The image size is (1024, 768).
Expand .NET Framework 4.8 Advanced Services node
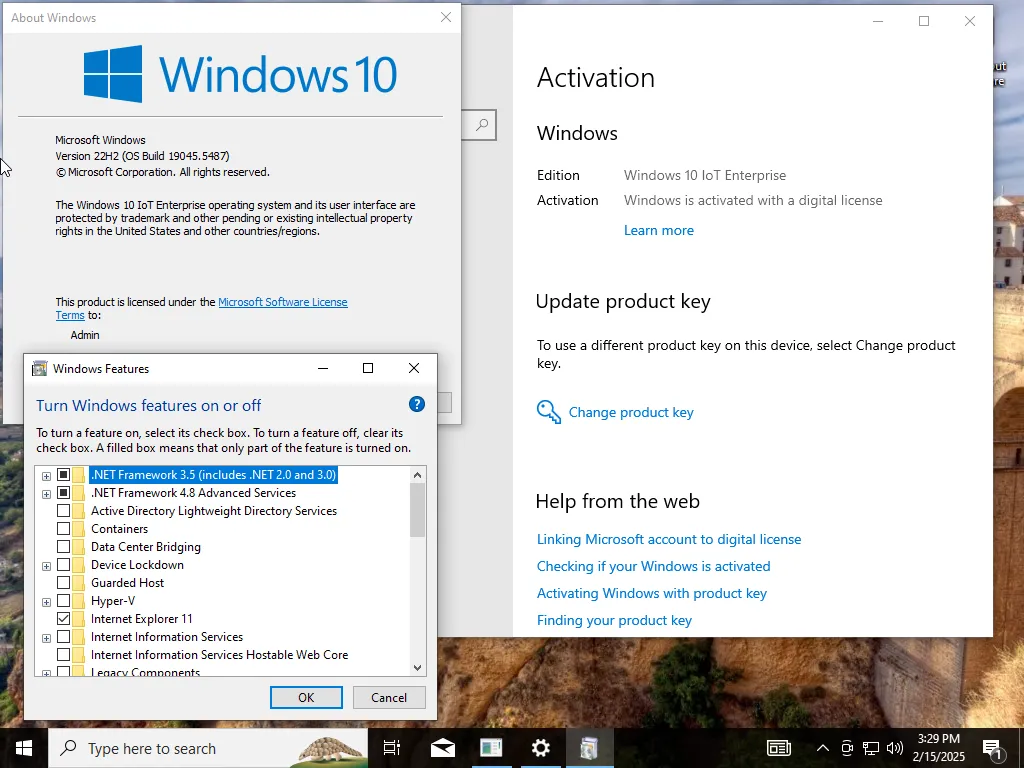click(x=46, y=494)
